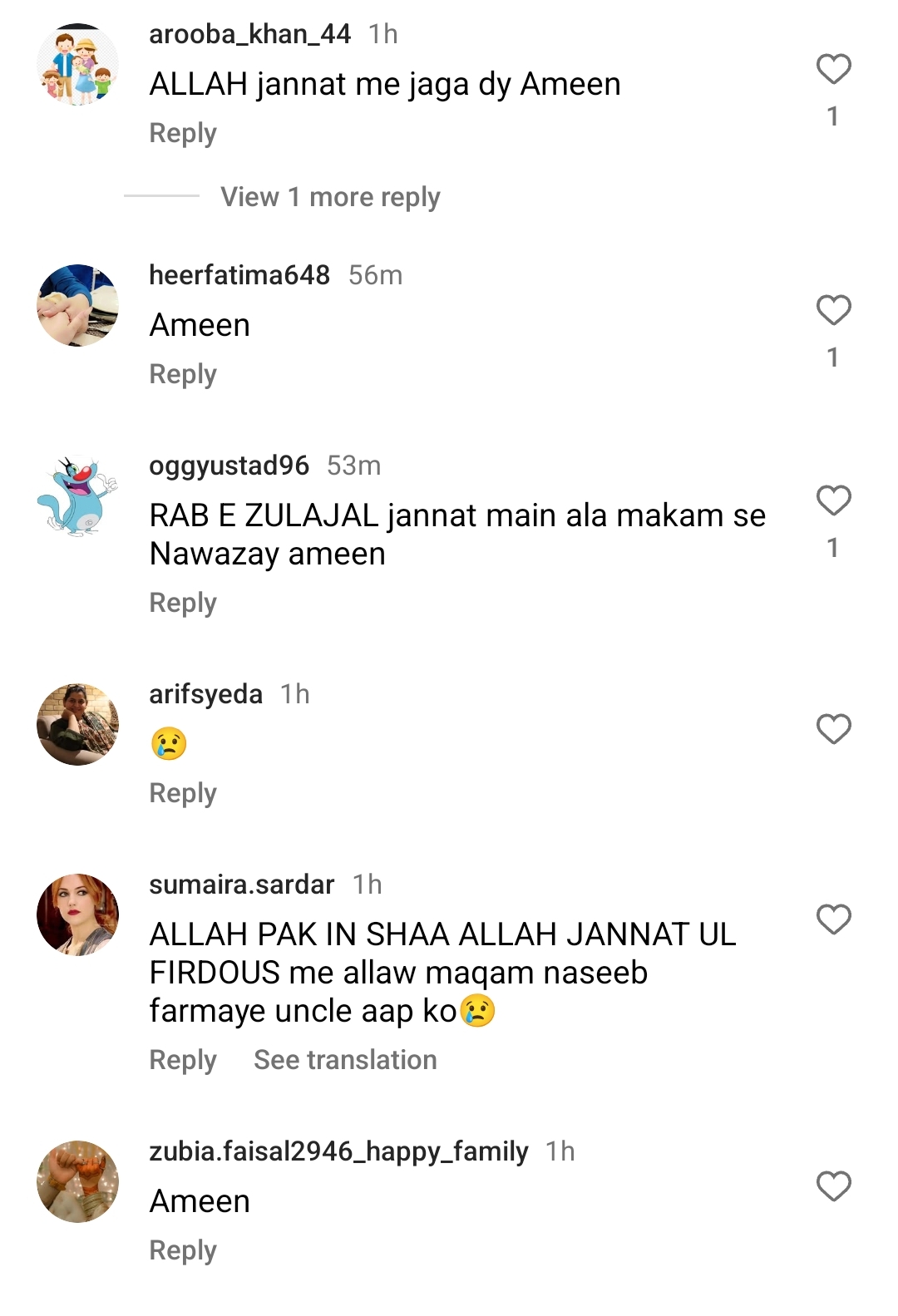Viewport: 898px width, 1316px height.
Task: Reply to oggyustad96's comment
Action: tap(183, 603)
